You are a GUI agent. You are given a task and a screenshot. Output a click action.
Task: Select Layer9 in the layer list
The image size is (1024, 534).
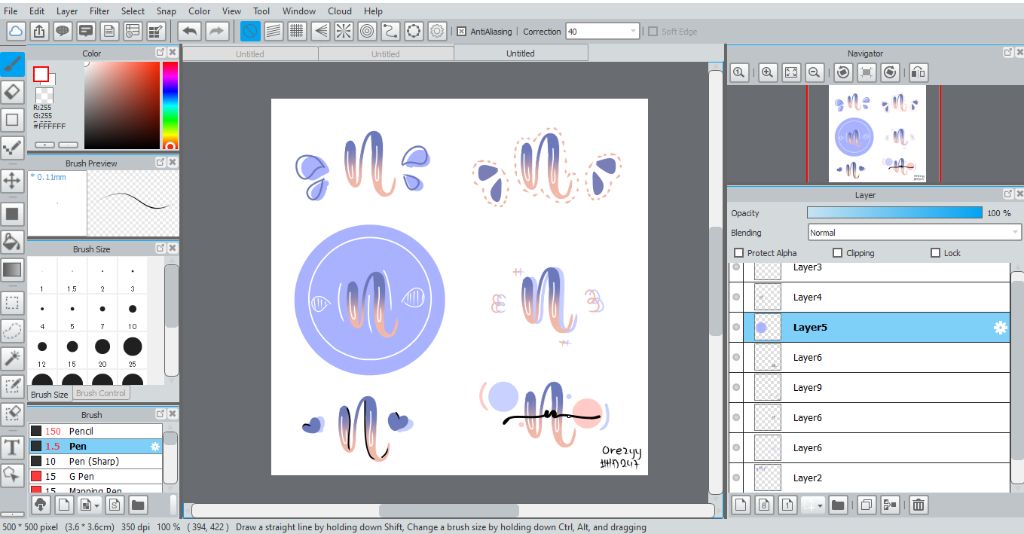tap(878, 388)
